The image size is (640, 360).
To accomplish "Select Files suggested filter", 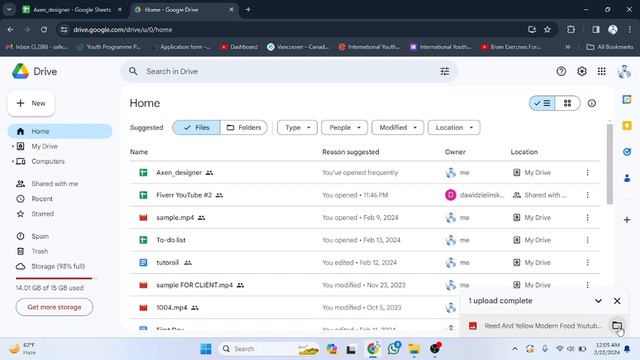I will click(196, 128).
